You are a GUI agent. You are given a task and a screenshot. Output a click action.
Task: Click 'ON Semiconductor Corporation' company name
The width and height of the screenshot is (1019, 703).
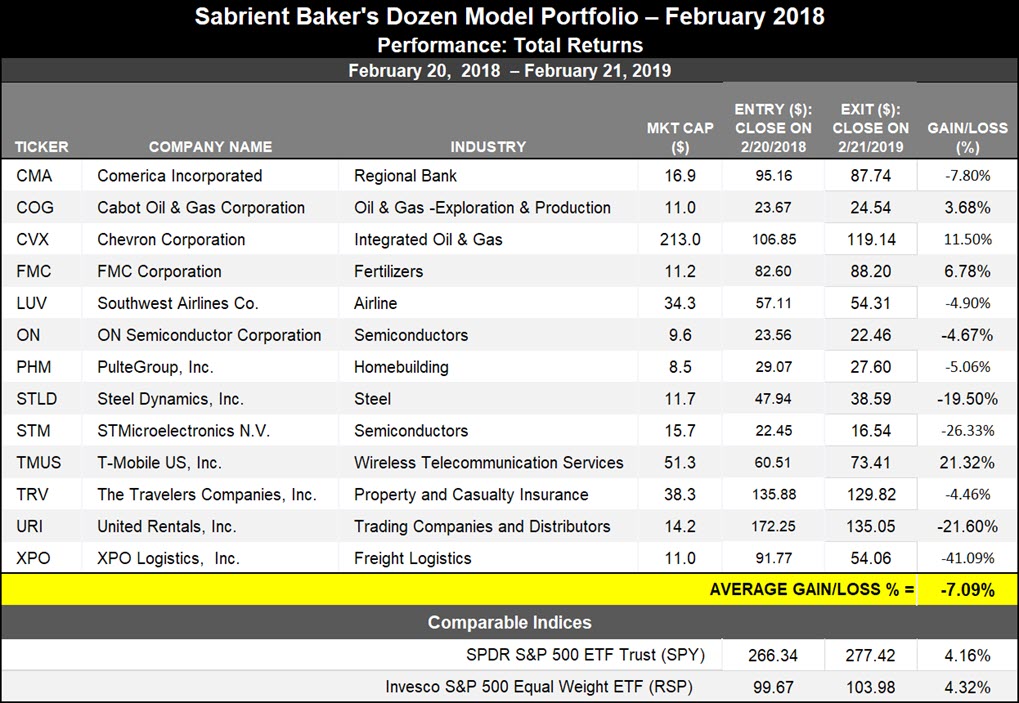[209, 335]
